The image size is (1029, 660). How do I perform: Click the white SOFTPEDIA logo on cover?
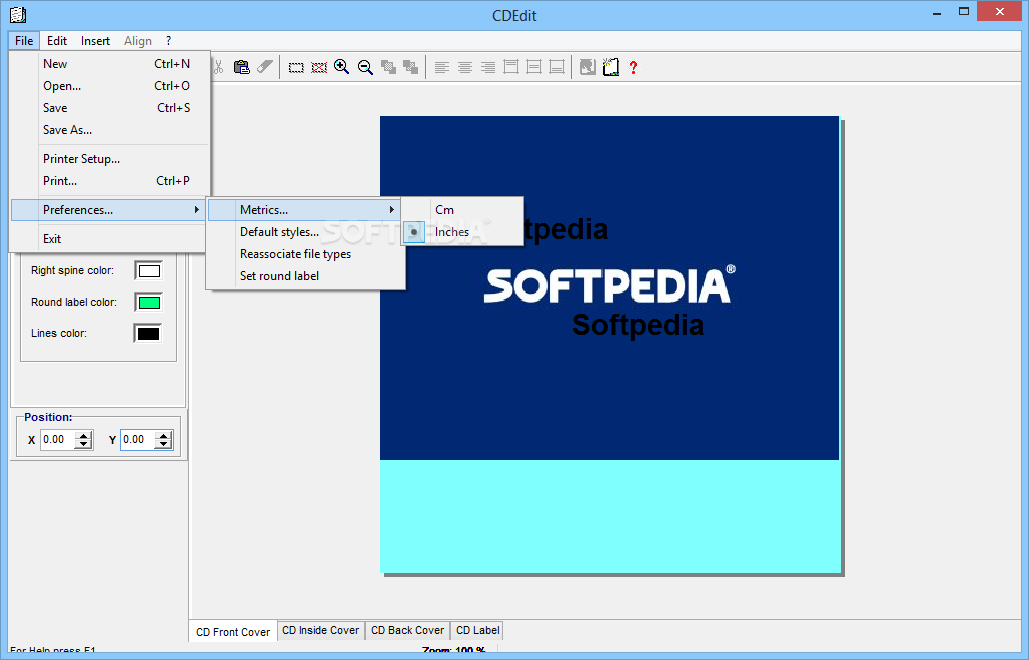pos(610,285)
